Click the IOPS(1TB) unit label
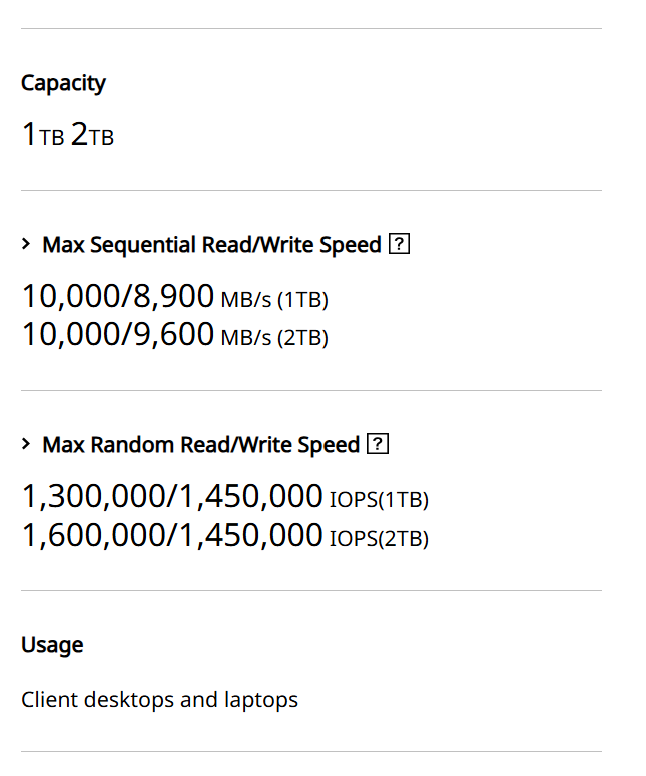This screenshot has height=776, width=646. [x=379, y=499]
